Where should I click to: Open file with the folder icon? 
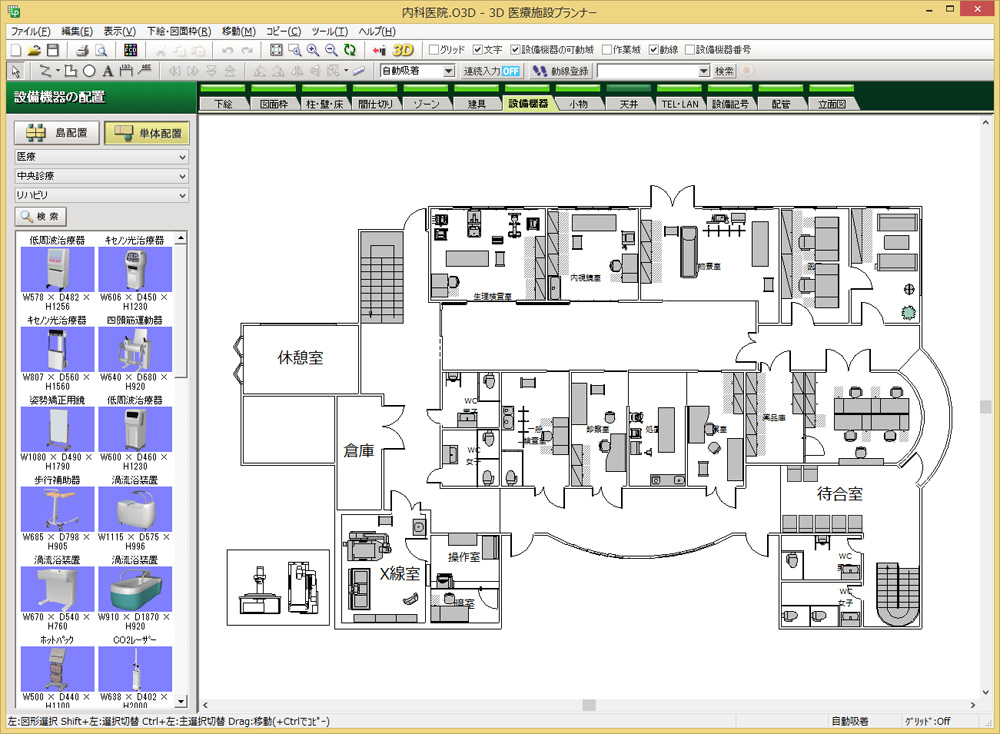click(x=34, y=49)
